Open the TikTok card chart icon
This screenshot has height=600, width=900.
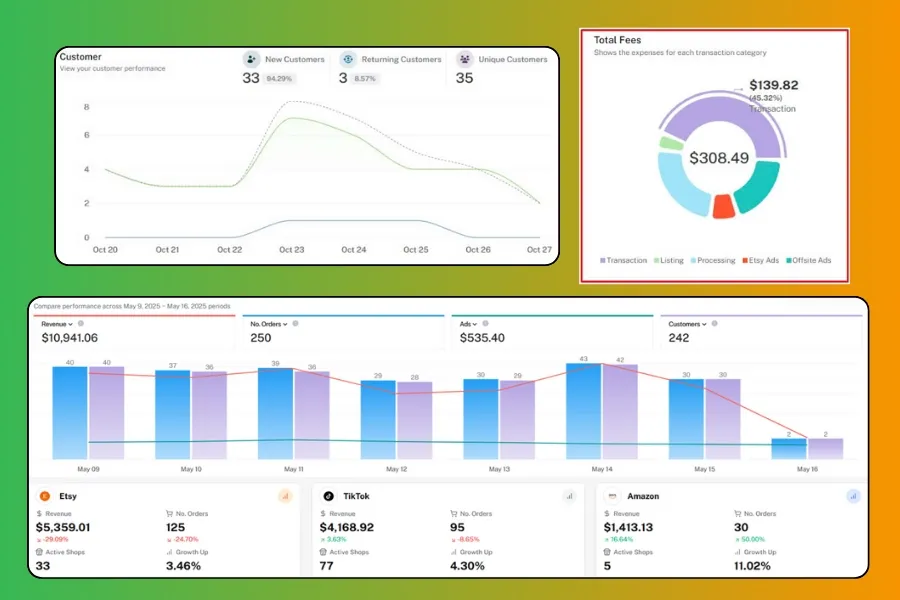click(x=569, y=496)
